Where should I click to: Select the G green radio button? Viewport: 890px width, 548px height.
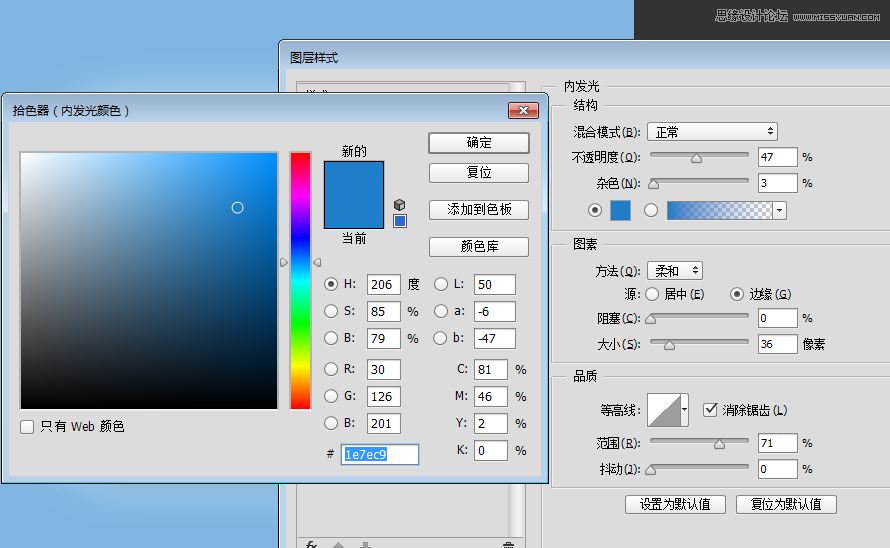pos(331,396)
